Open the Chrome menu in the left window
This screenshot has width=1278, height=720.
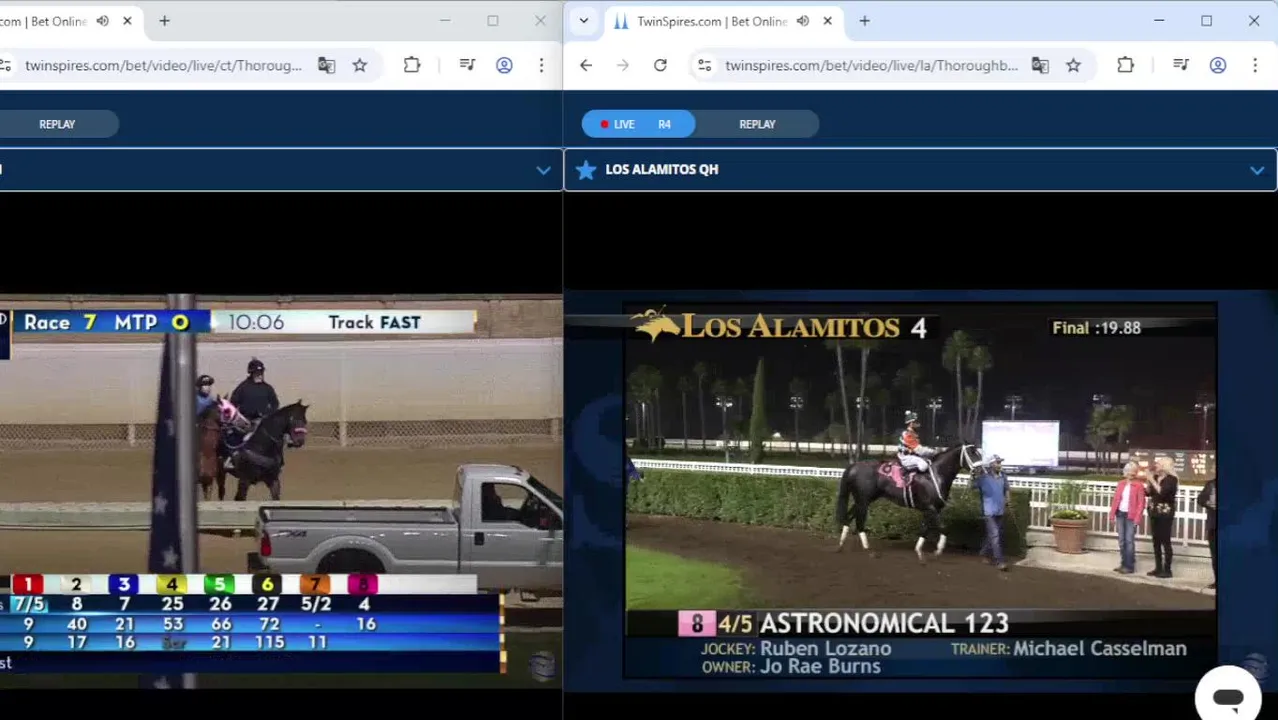click(541, 65)
